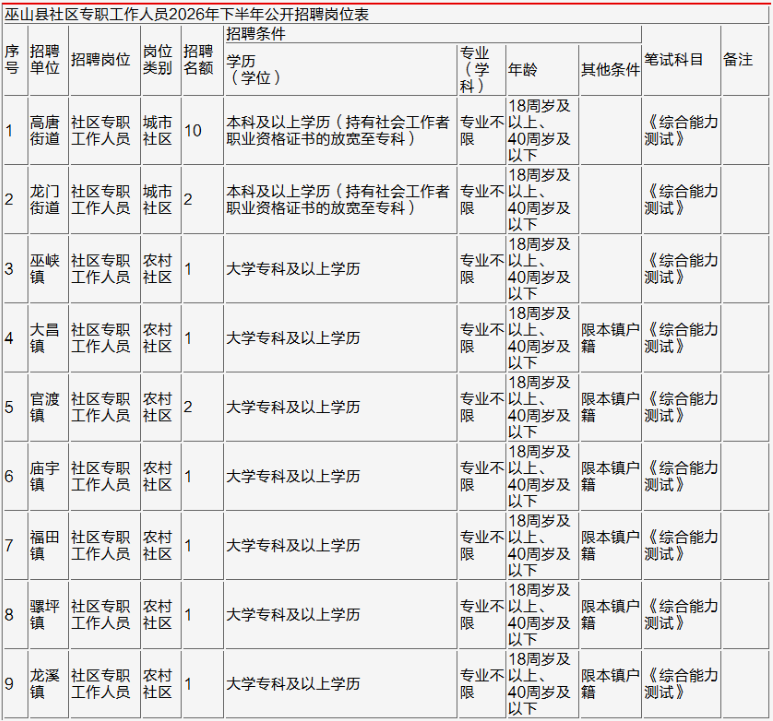
Task: Click quota value 2 in 官渡镇 row
Action: click(x=188, y=407)
